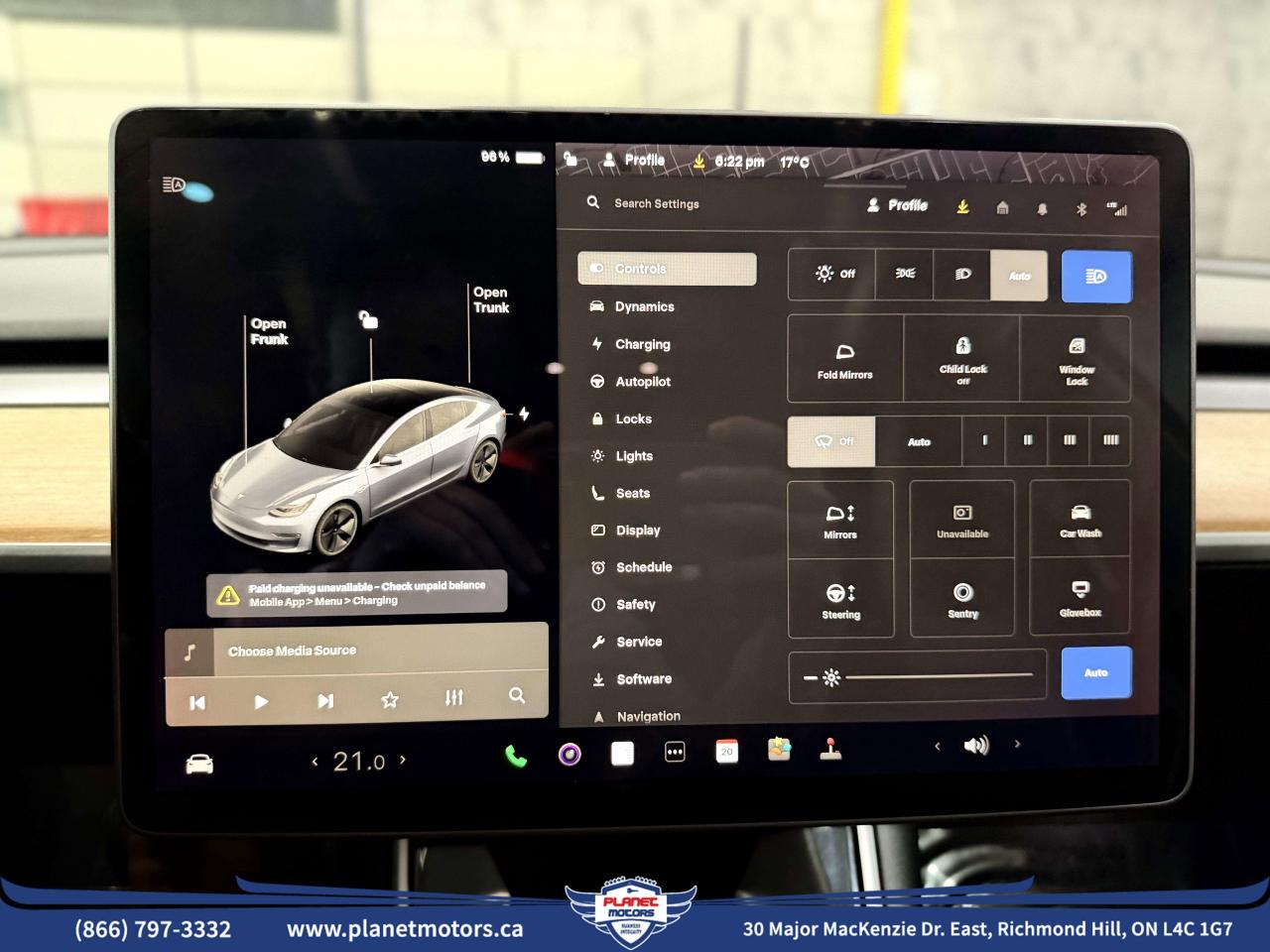Image resolution: width=1270 pixels, height=952 pixels.
Task: Adjust the screen brightness slider
Action: (x=918, y=676)
